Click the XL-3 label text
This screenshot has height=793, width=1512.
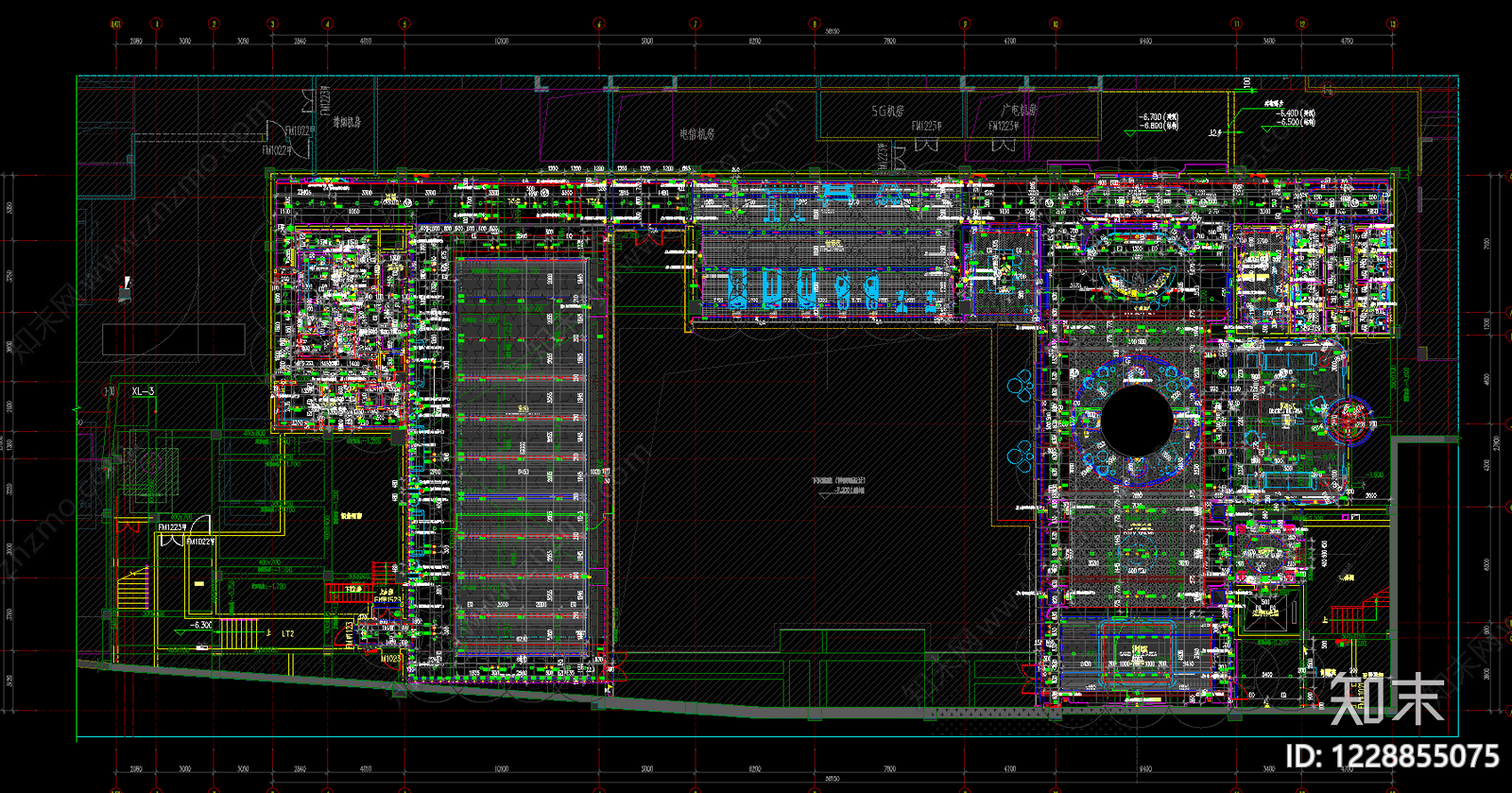(x=143, y=391)
